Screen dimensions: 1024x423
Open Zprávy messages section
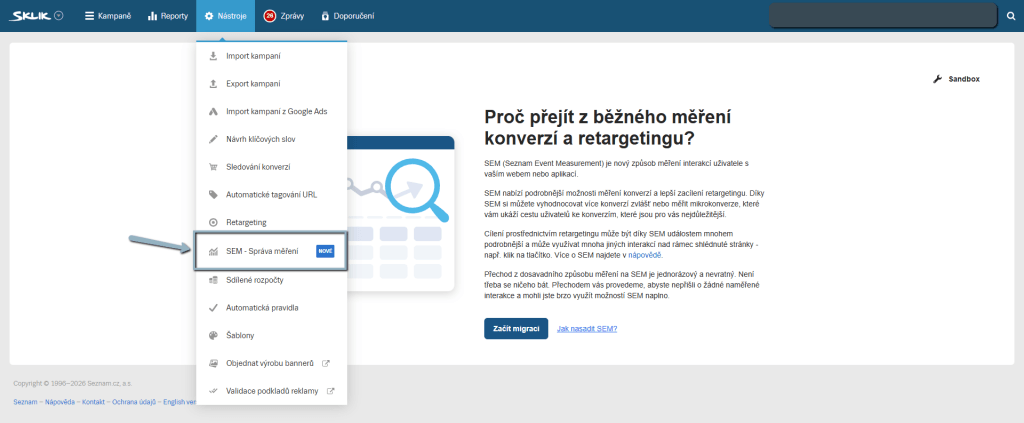(284, 16)
